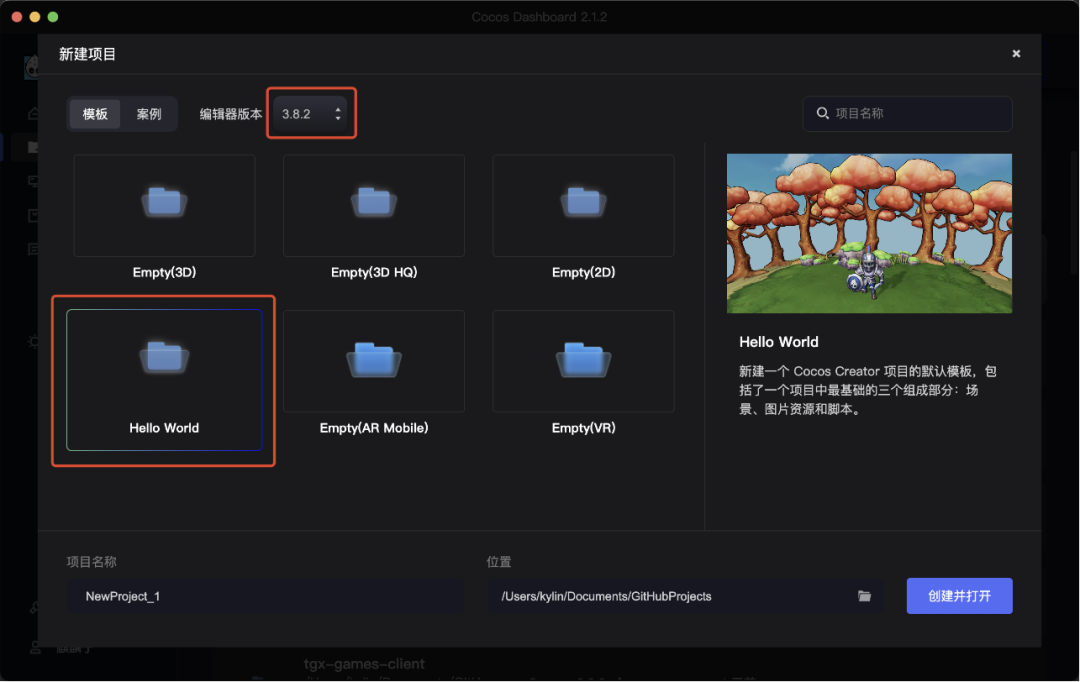Edit the NewProject_1 project name field
The width and height of the screenshot is (1080, 682).
266,596
